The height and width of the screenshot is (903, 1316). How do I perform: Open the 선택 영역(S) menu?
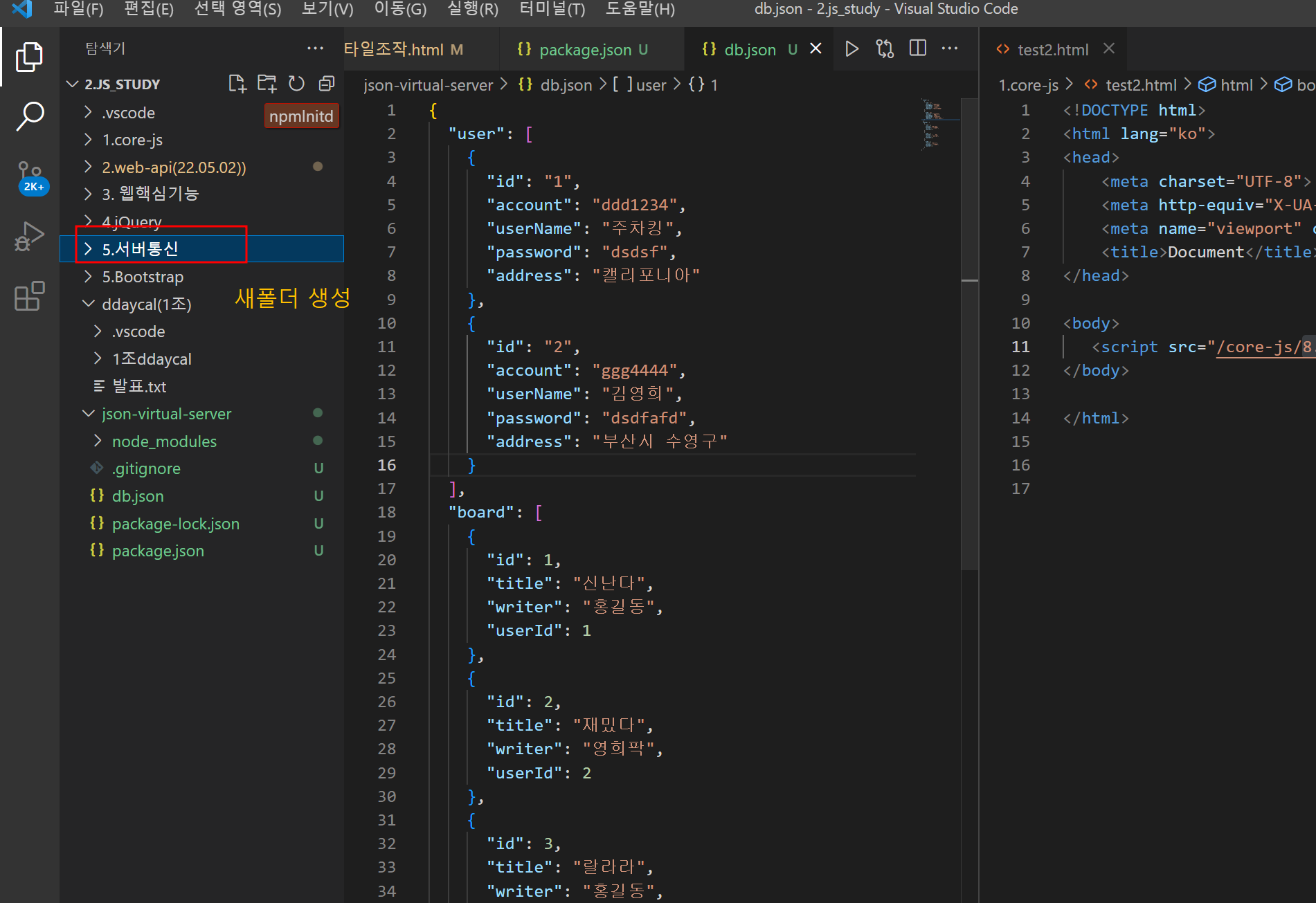click(x=237, y=9)
